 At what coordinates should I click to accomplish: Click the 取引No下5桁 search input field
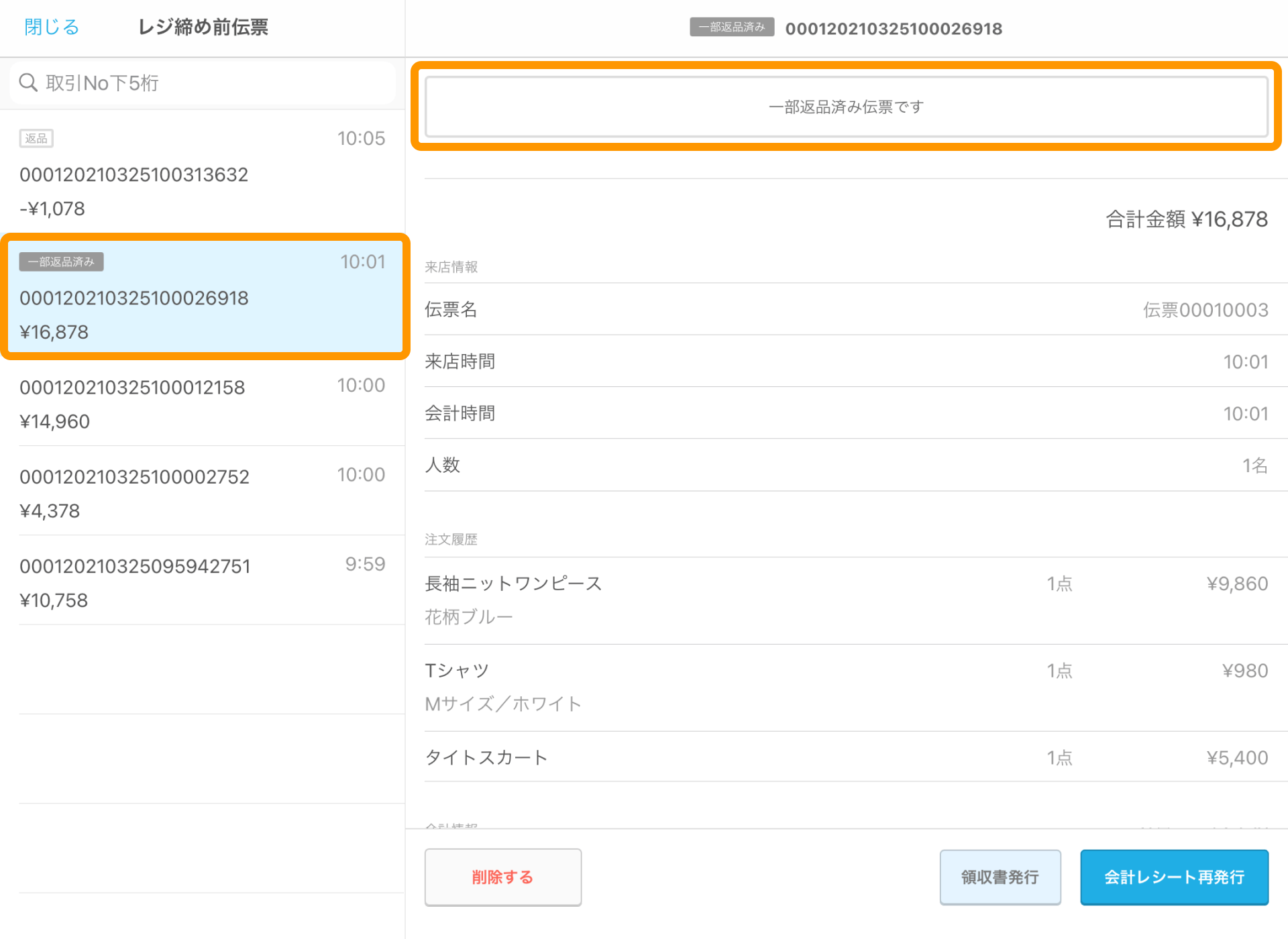click(x=201, y=82)
